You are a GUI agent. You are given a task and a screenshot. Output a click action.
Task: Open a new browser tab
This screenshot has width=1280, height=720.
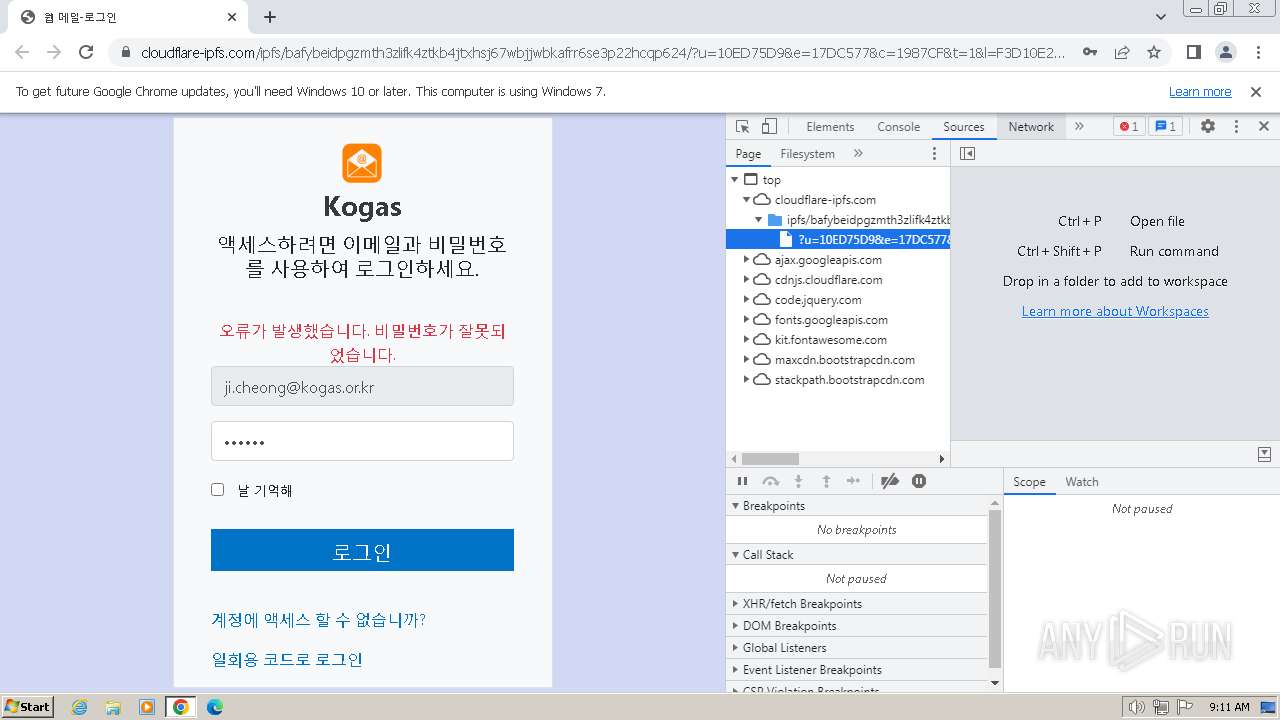pos(270,17)
